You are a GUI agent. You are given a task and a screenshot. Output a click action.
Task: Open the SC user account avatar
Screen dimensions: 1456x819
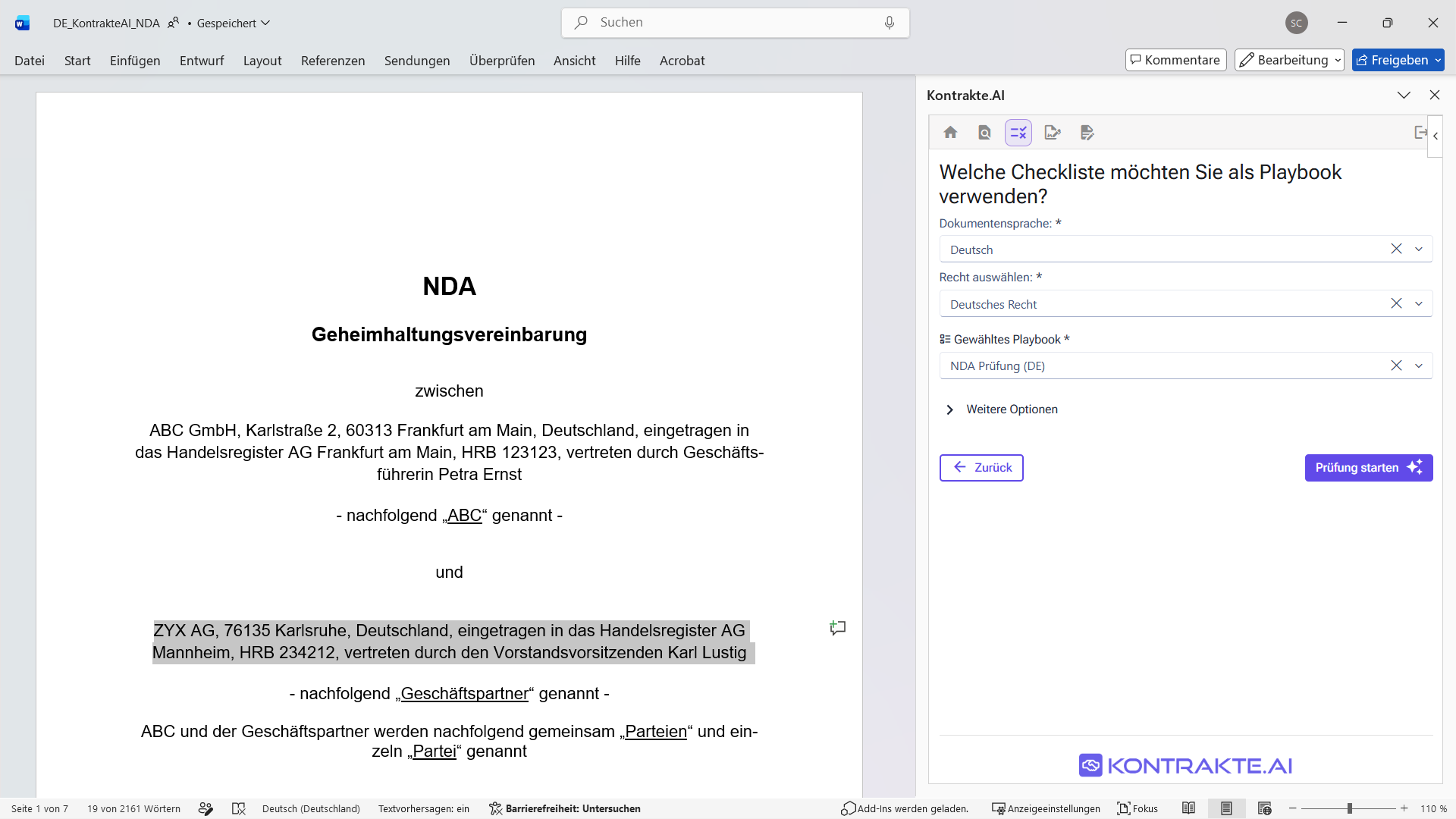point(1297,23)
